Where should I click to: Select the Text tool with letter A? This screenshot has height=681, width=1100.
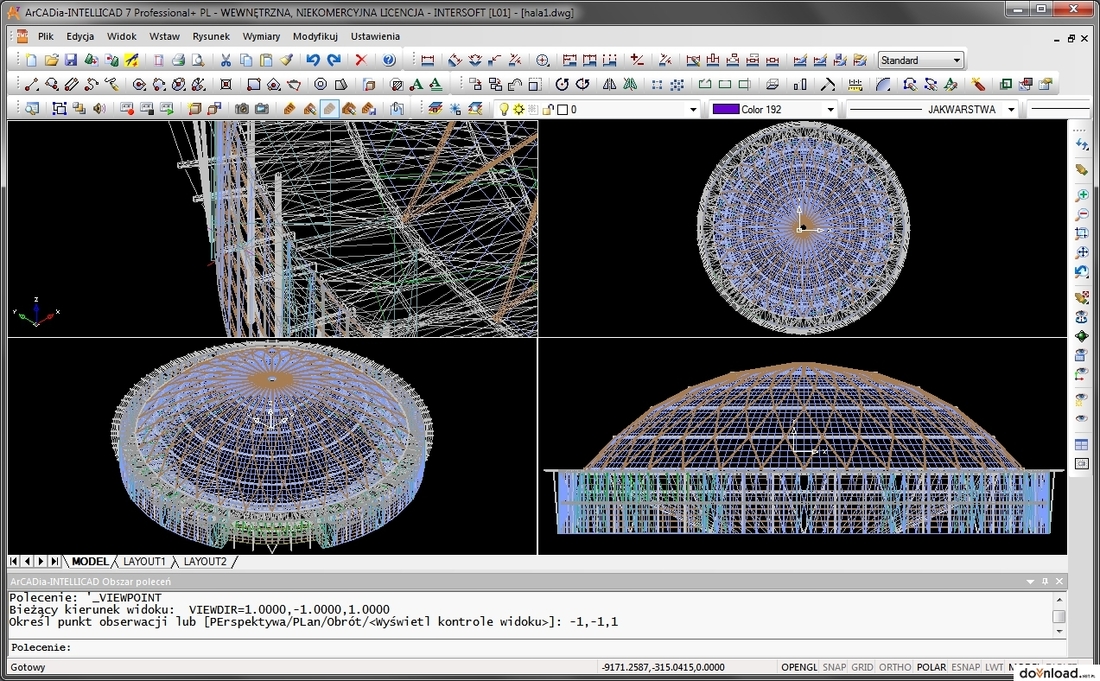[416, 85]
